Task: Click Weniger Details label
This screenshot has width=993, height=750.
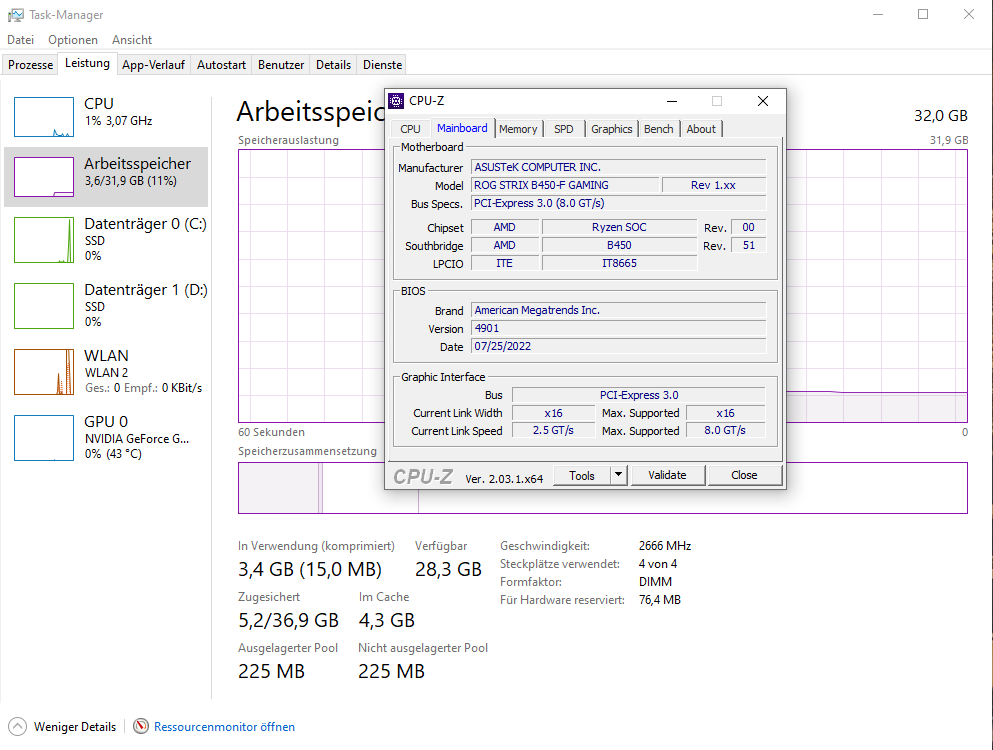Action: click(75, 727)
